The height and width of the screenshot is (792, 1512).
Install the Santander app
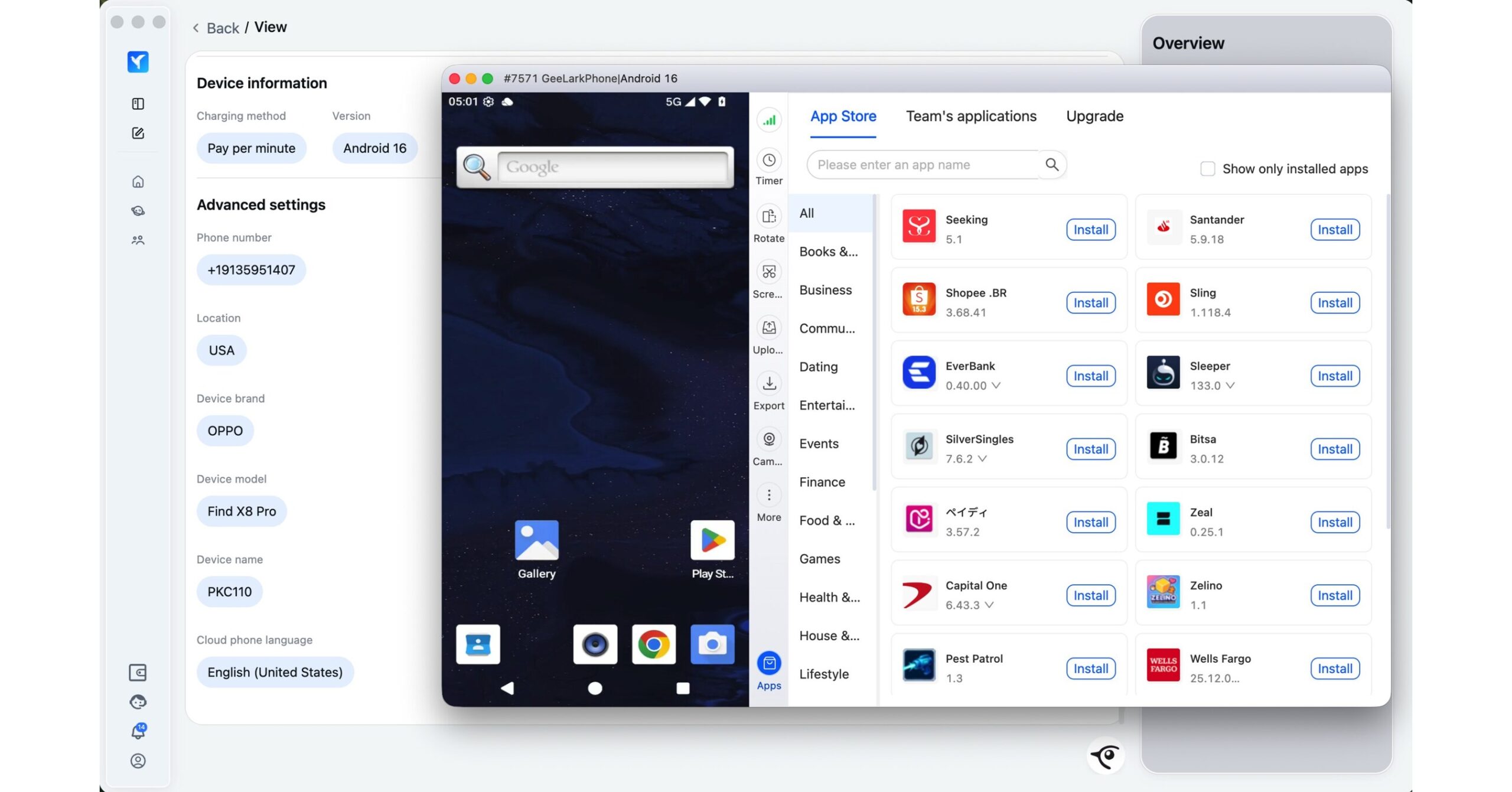1335,230
